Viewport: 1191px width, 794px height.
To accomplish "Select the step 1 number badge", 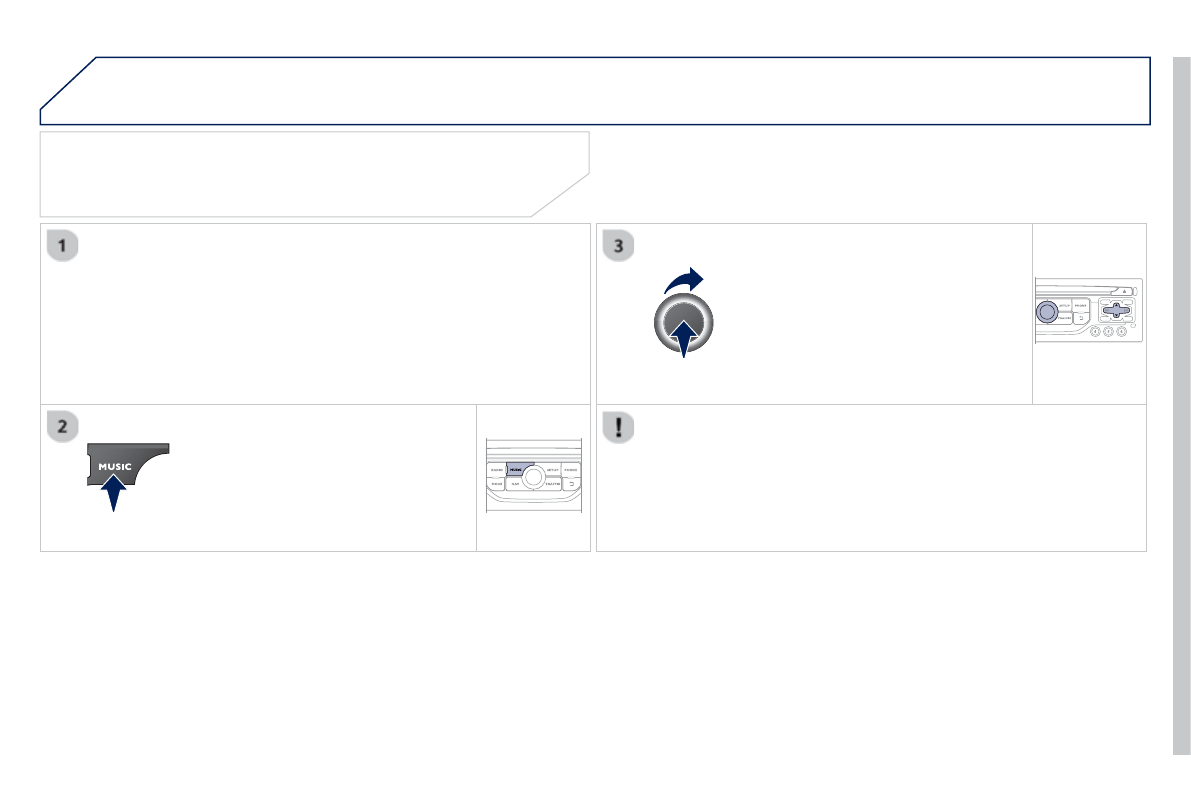I will (x=62, y=245).
